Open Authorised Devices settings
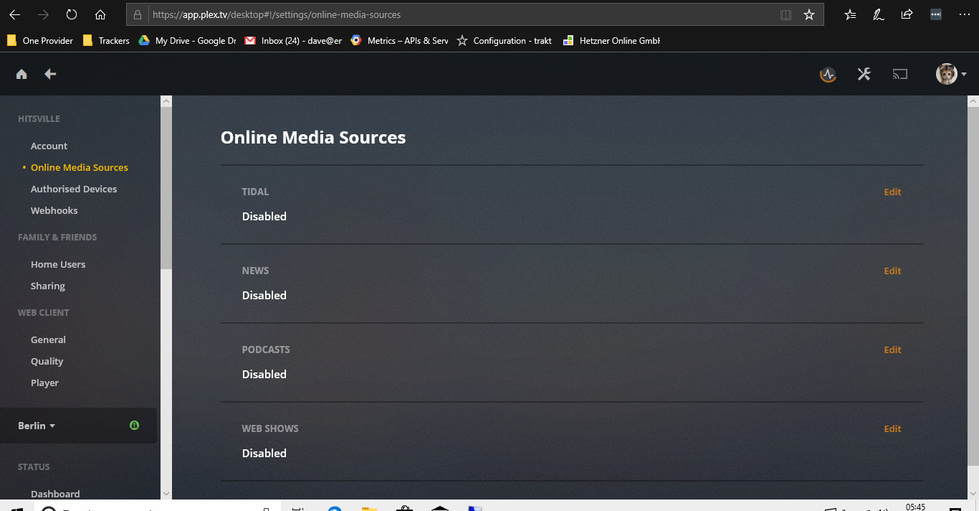Screen dimensions: 979x511 coord(74,189)
